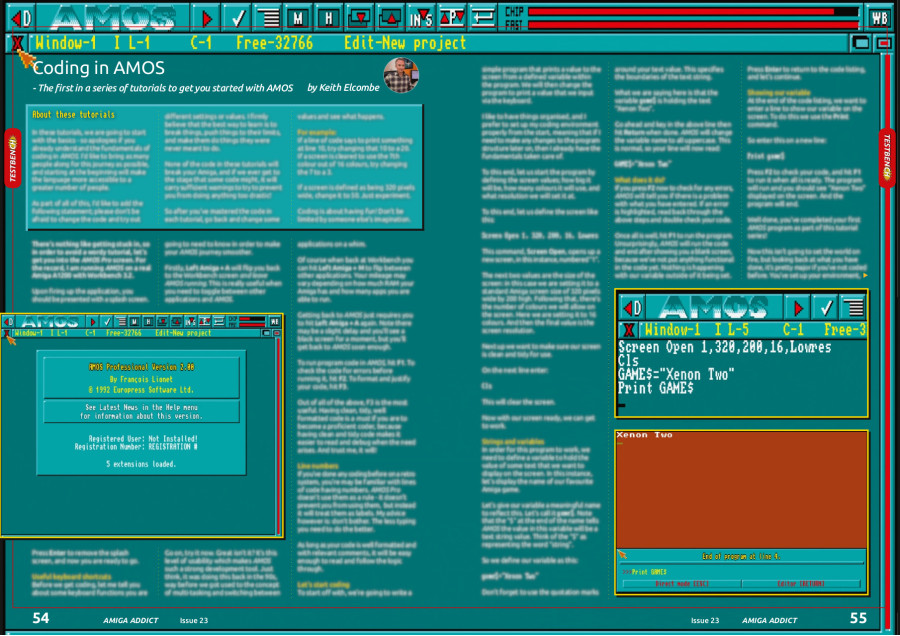Click 'AMIGA ADDICT' footer on the left page

(x=130, y=621)
